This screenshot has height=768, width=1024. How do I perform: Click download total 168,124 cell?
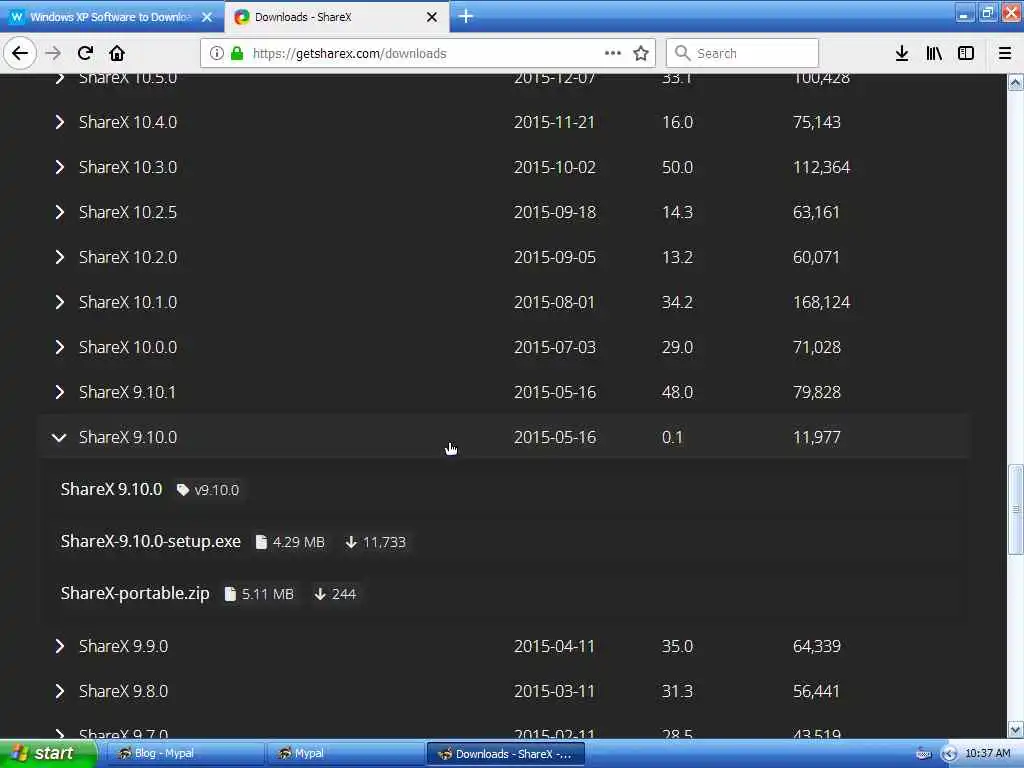click(x=822, y=302)
